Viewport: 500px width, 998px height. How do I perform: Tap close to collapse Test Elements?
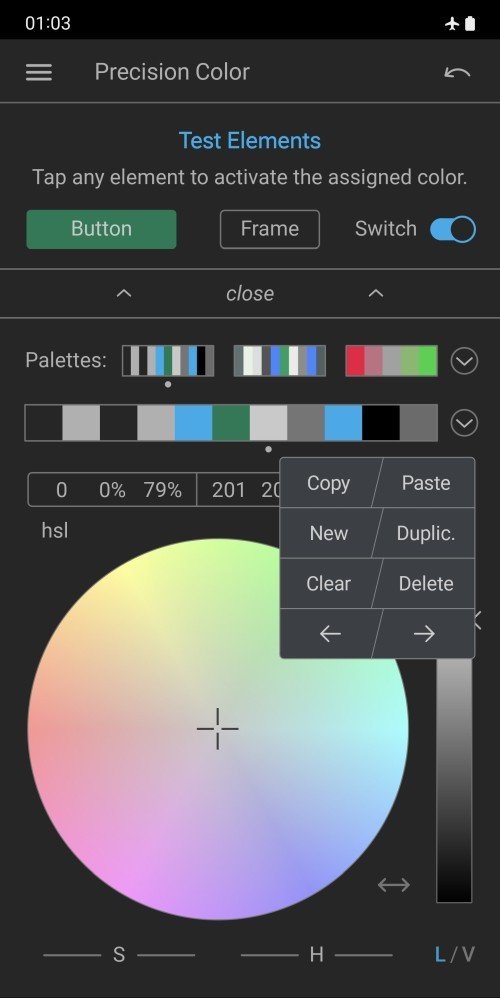tap(250, 293)
